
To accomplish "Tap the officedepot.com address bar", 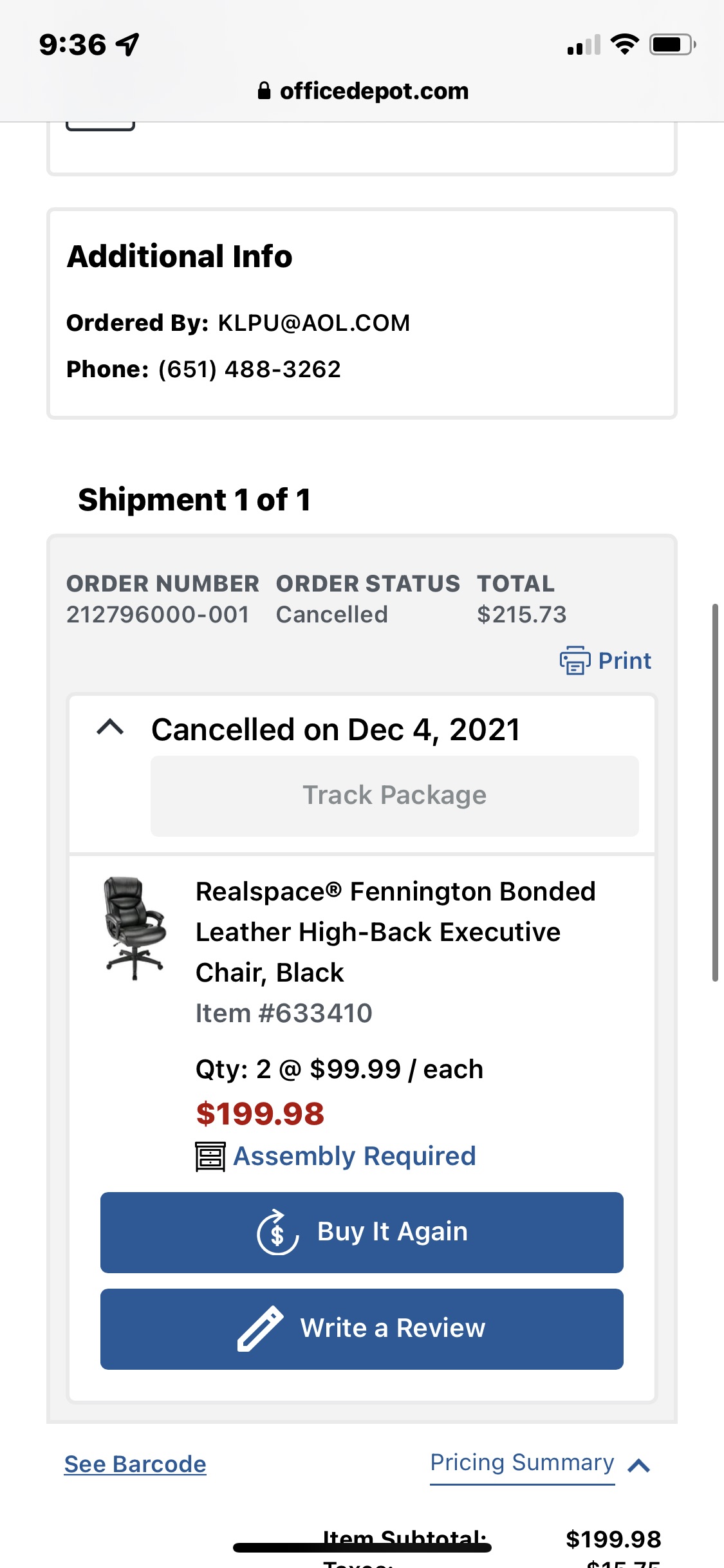I will [362, 90].
